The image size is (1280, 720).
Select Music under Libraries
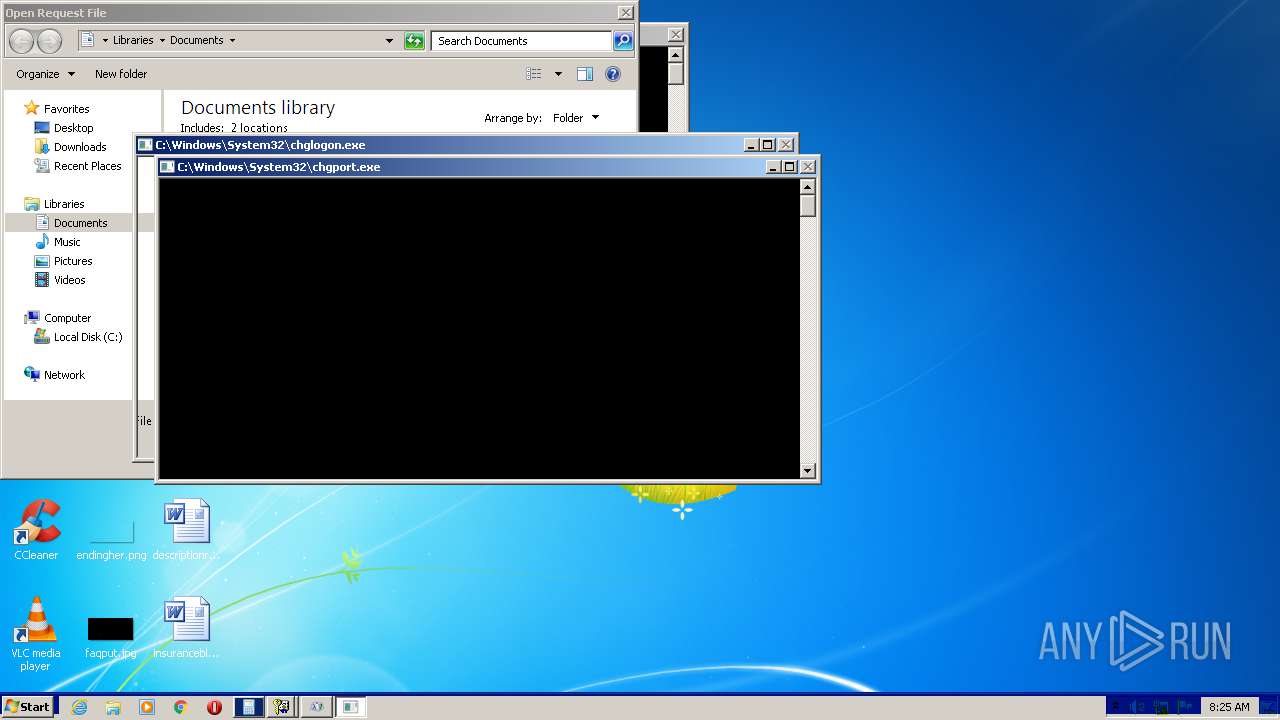tap(67, 242)
